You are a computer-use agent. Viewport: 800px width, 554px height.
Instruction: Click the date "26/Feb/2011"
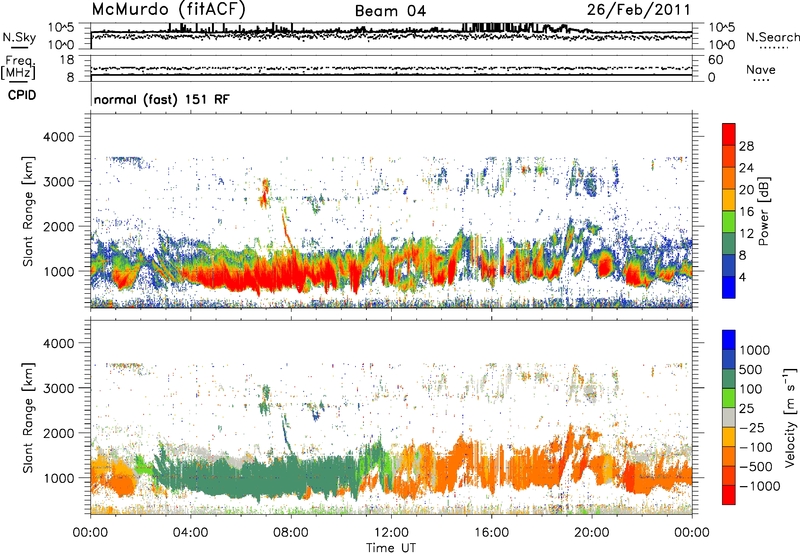pyautogui.click(x=638, y=10)
